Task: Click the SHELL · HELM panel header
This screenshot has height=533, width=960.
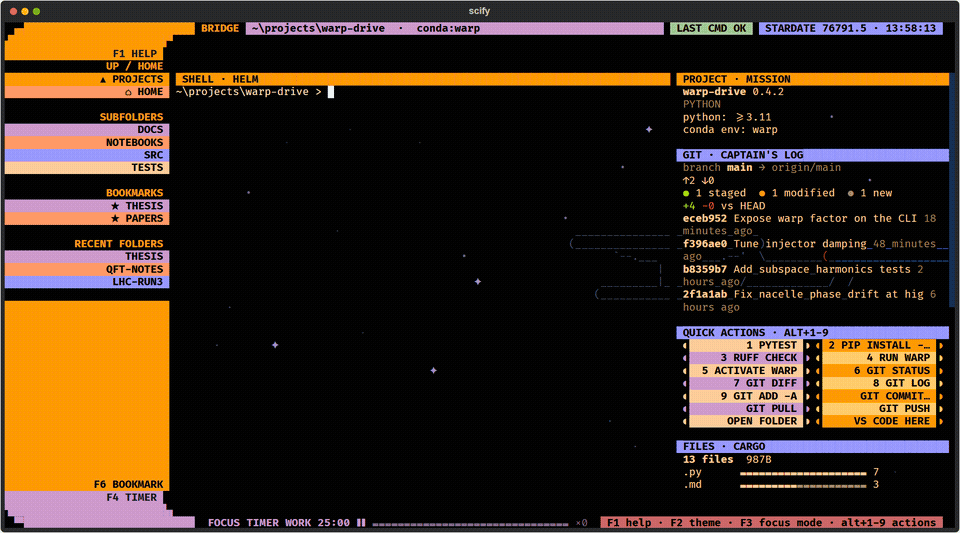Action: (423, 79)
